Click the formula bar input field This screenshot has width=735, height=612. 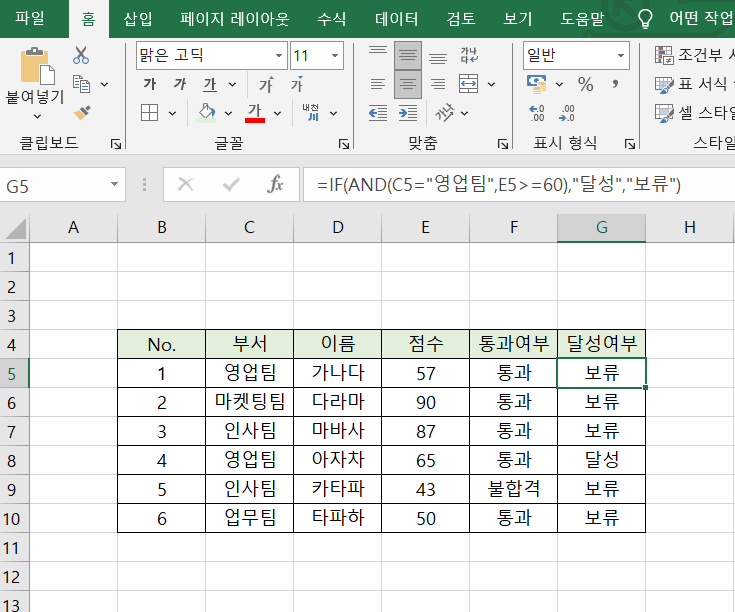coord(519,185)
